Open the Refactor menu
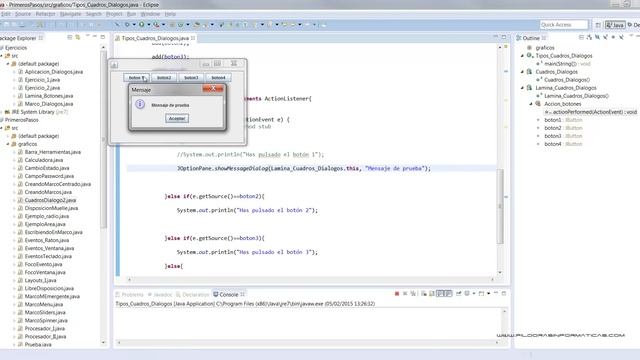The height and width of the screenshot is (360, 640). [x=45, y=14]
